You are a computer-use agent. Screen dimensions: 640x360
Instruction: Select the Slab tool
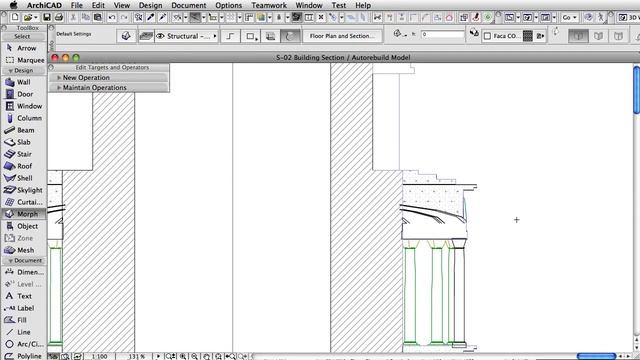point(23,142)
